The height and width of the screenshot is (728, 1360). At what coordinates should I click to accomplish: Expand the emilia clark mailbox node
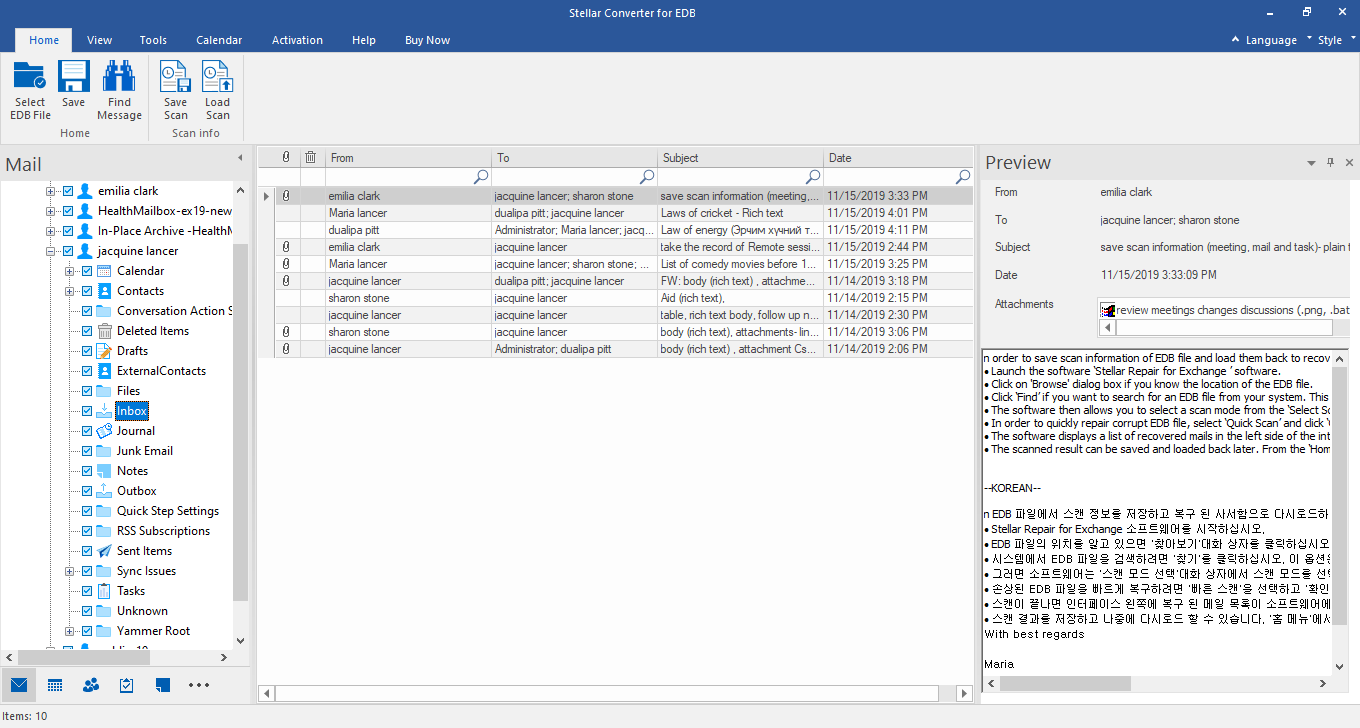tap(50, 191)
